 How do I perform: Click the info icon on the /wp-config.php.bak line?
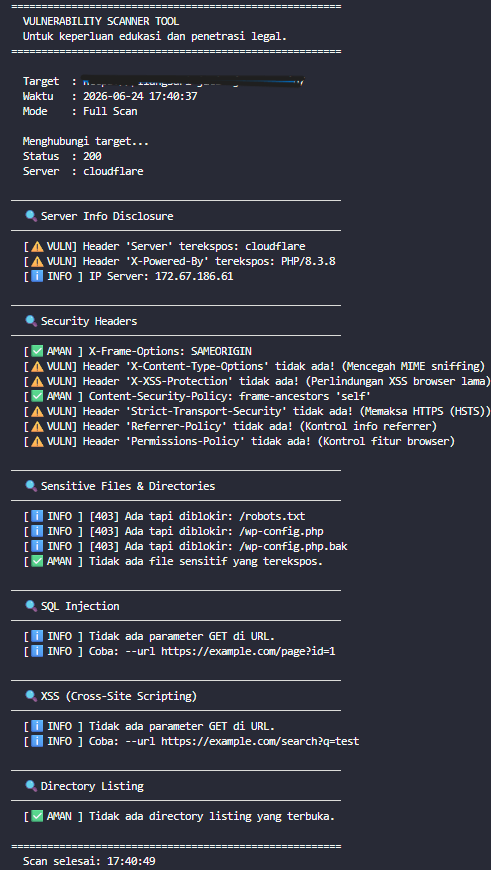[x=37, y=547]
